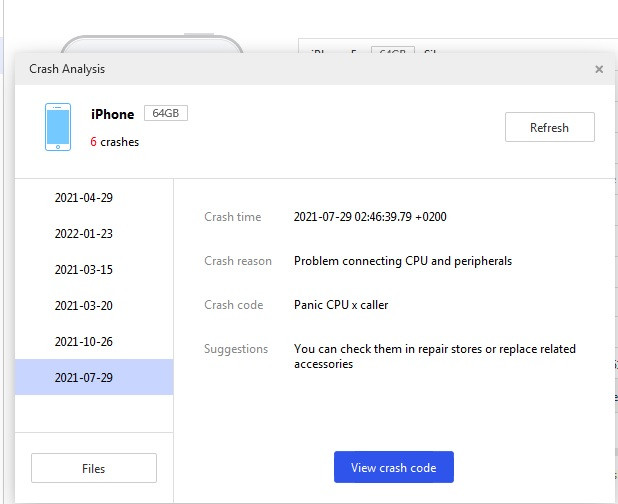The width and height of the screenshot is (618, 504).
Task: Click the 'Problem connecting CPU and peripherals' text
Action: click(x=402, y=261)
